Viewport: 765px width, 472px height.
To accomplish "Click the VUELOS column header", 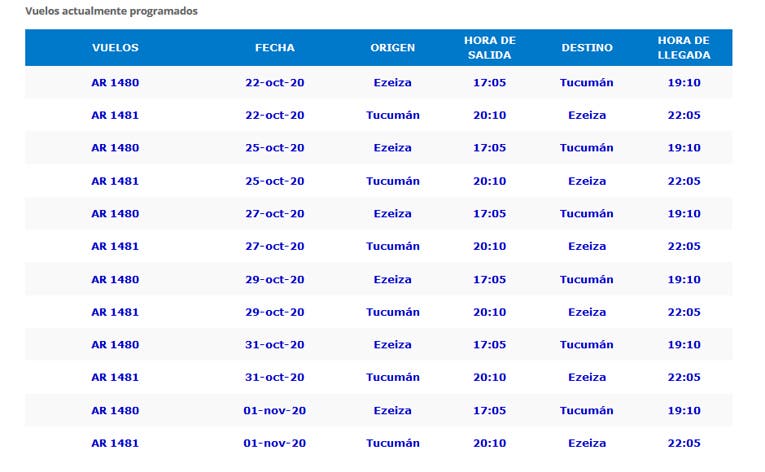I will pyautogui.click(x=115, y=48).
